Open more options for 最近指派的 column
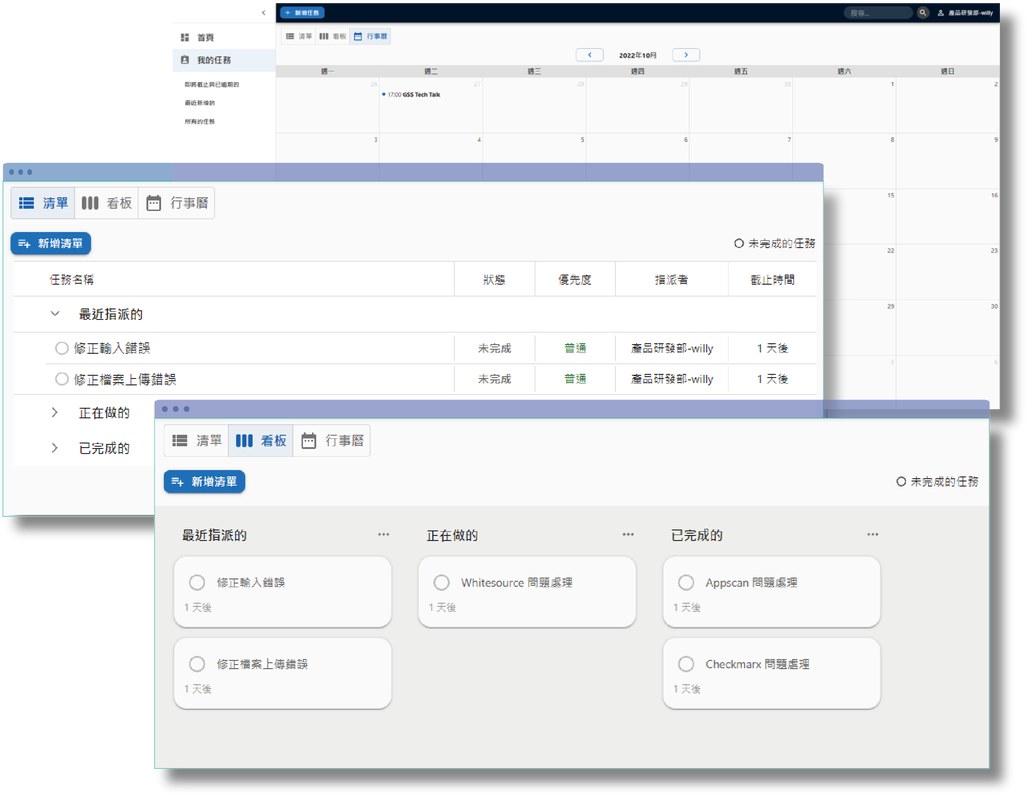Viewport: 1031px width, 800px height. click(x=383, y=534)
